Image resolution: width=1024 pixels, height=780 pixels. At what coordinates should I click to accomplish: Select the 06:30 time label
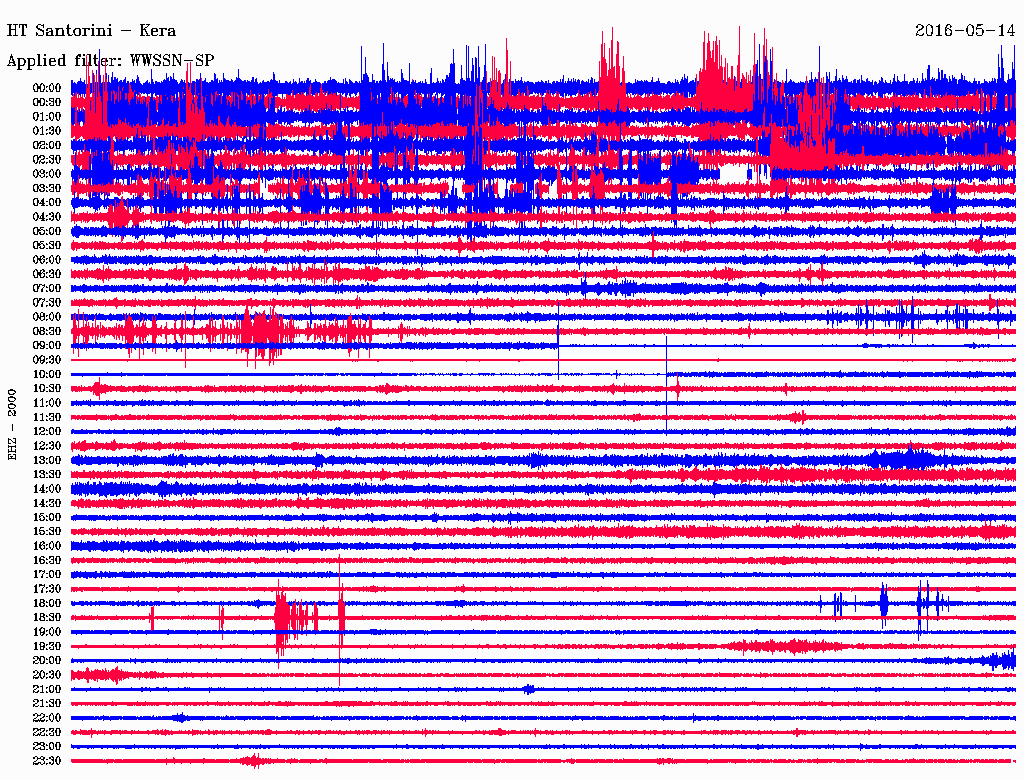(47, 274)
